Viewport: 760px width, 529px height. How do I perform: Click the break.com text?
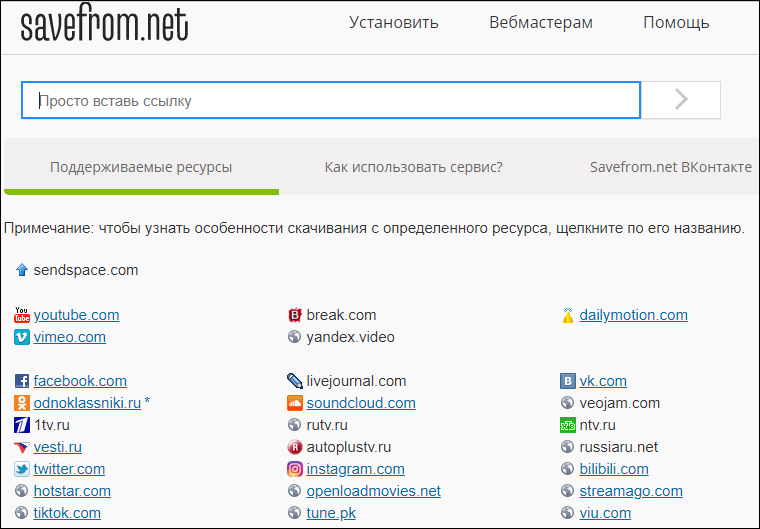tap(341, 315)
